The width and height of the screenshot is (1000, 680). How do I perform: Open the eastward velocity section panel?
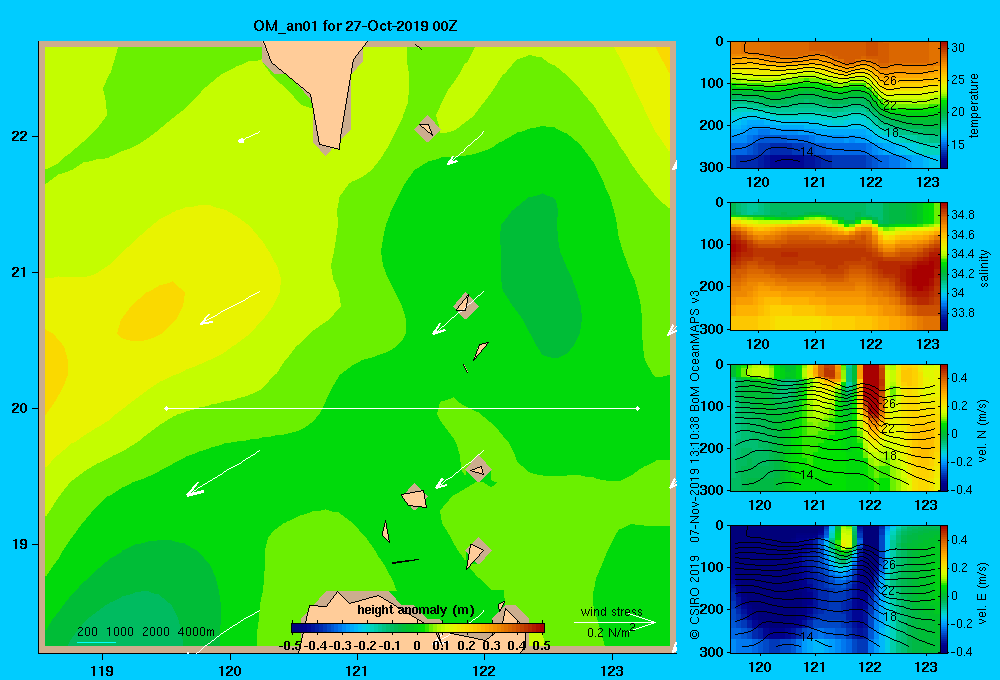[835, 589]
